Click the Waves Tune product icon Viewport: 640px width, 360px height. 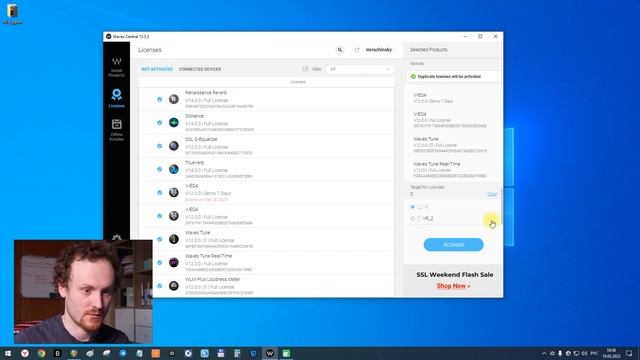point(174,239)
